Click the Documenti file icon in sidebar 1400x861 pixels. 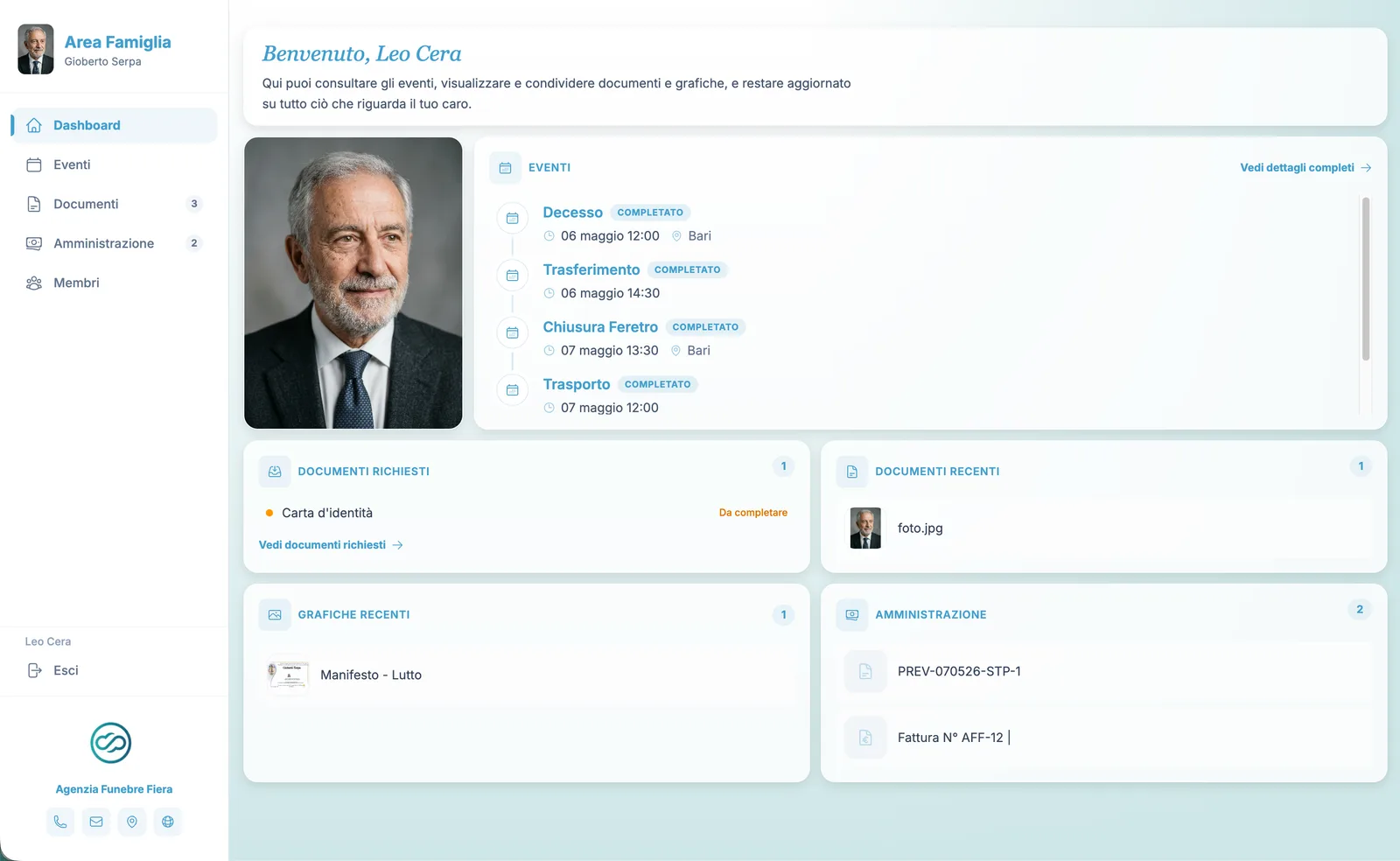[x=34, y=204]
